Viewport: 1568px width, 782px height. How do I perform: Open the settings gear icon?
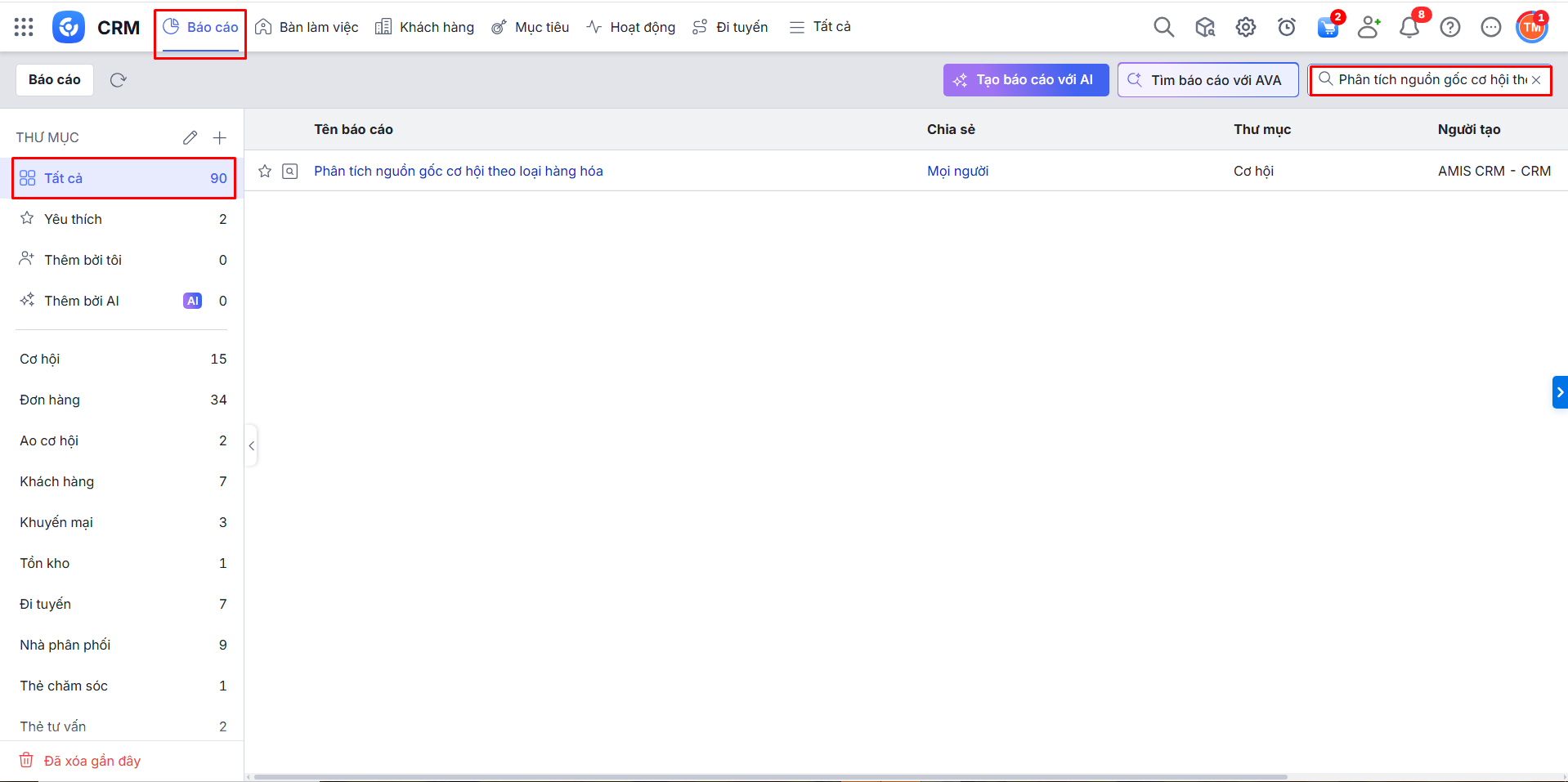click(1245, 27)
